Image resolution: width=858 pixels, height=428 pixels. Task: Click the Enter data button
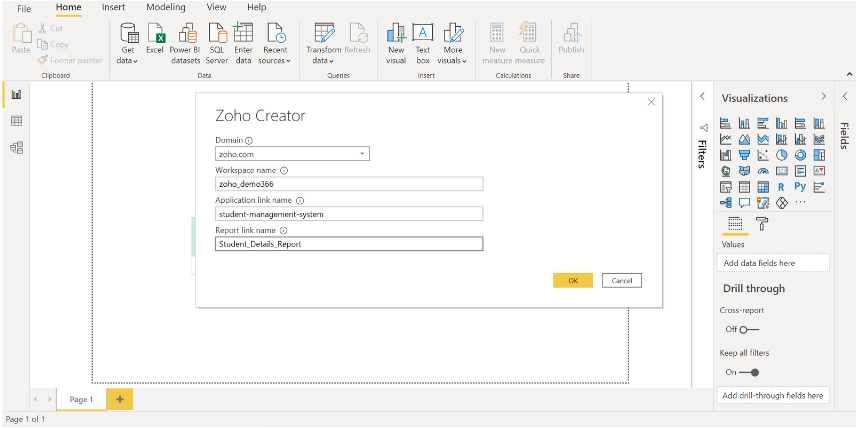point(243,43)
